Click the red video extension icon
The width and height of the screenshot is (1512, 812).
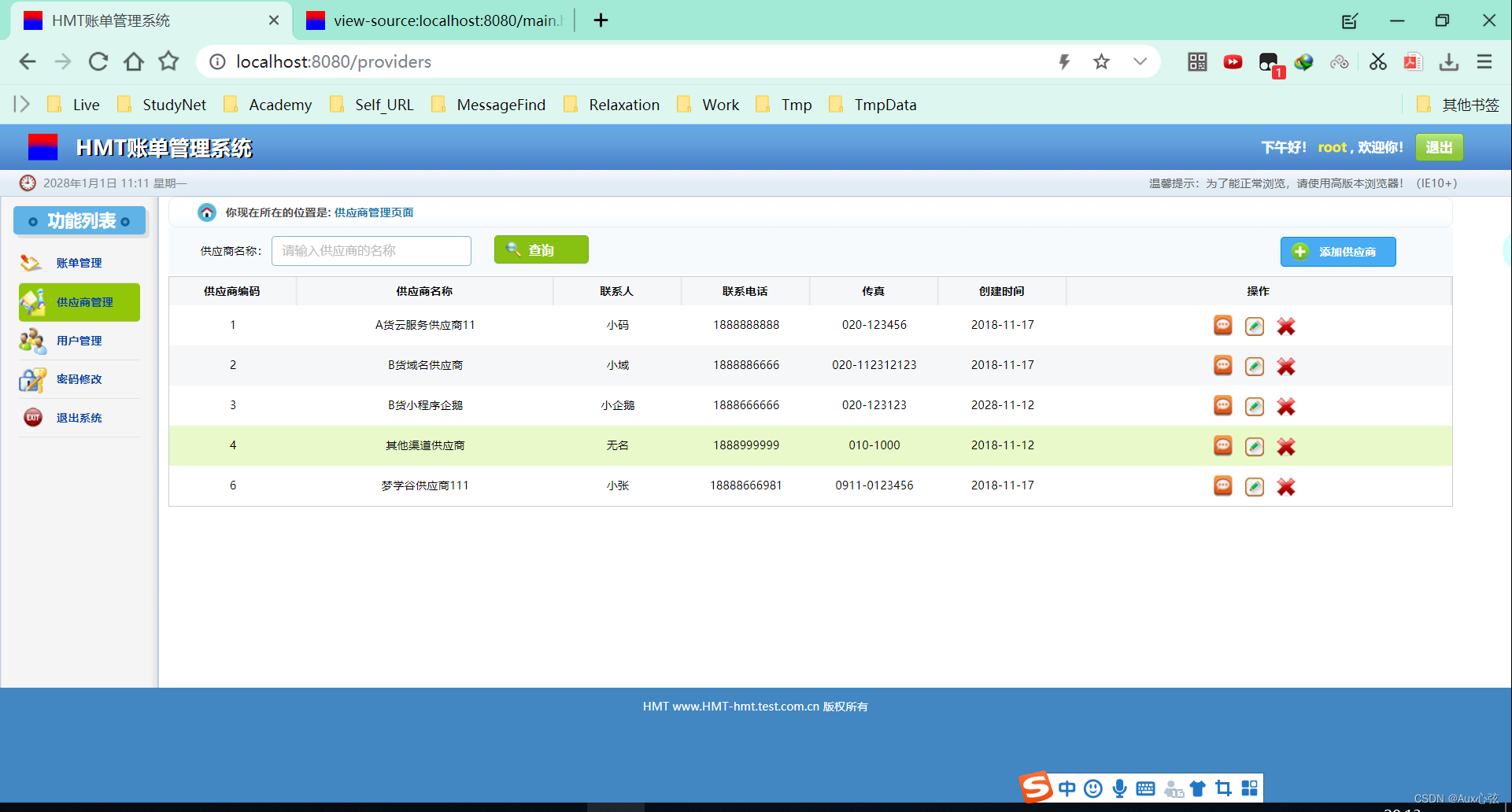point(1233,61)
